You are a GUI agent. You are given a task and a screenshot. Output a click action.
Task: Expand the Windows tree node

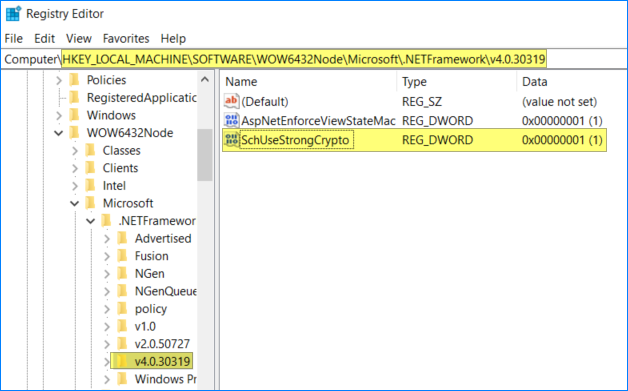pyautogui.click(x=59, y=115)
